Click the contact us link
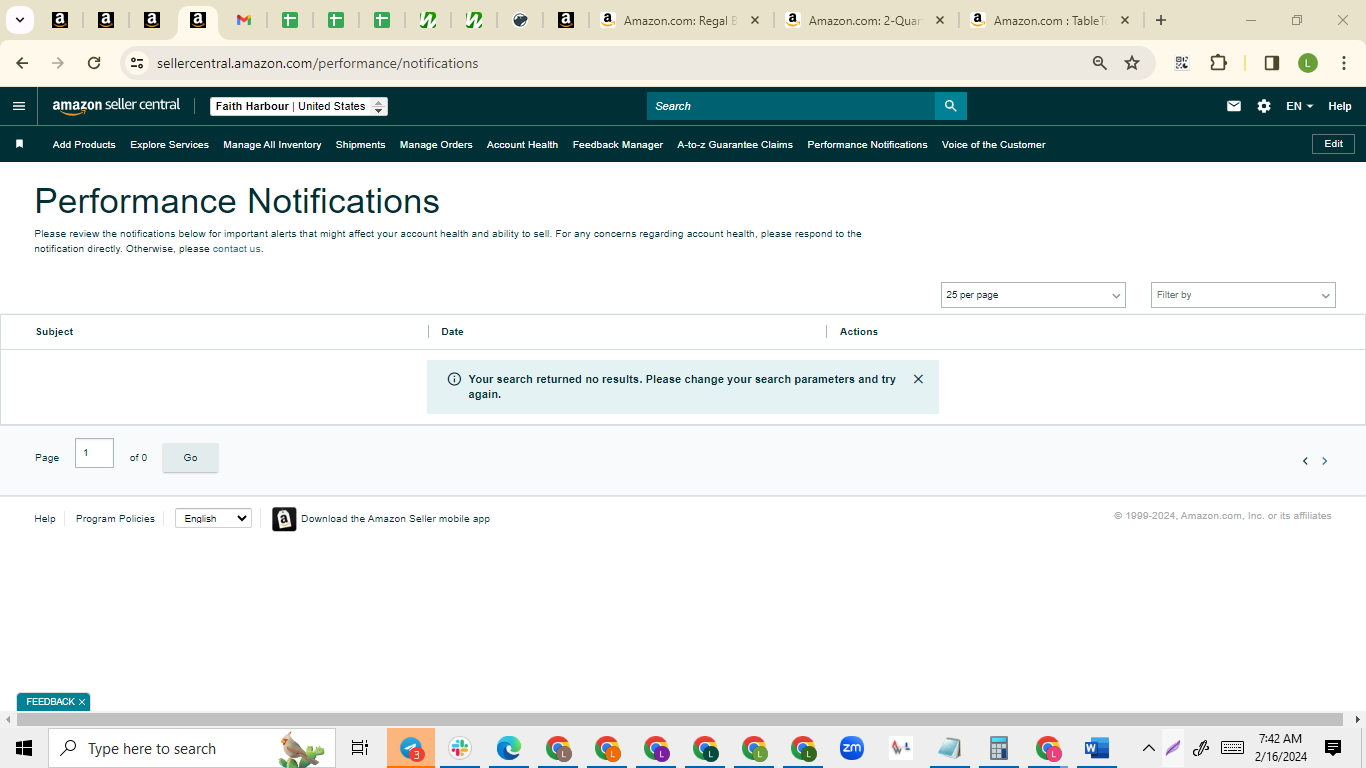Viewport: 1366px width, 768px height. click(x=237, y=249)
